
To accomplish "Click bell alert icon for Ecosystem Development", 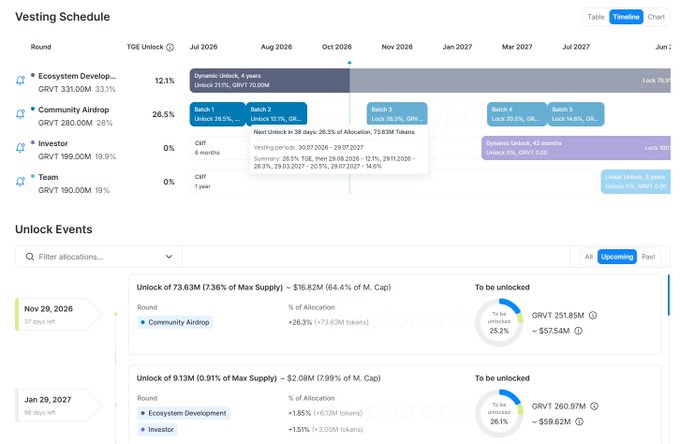I will (20, 80).
